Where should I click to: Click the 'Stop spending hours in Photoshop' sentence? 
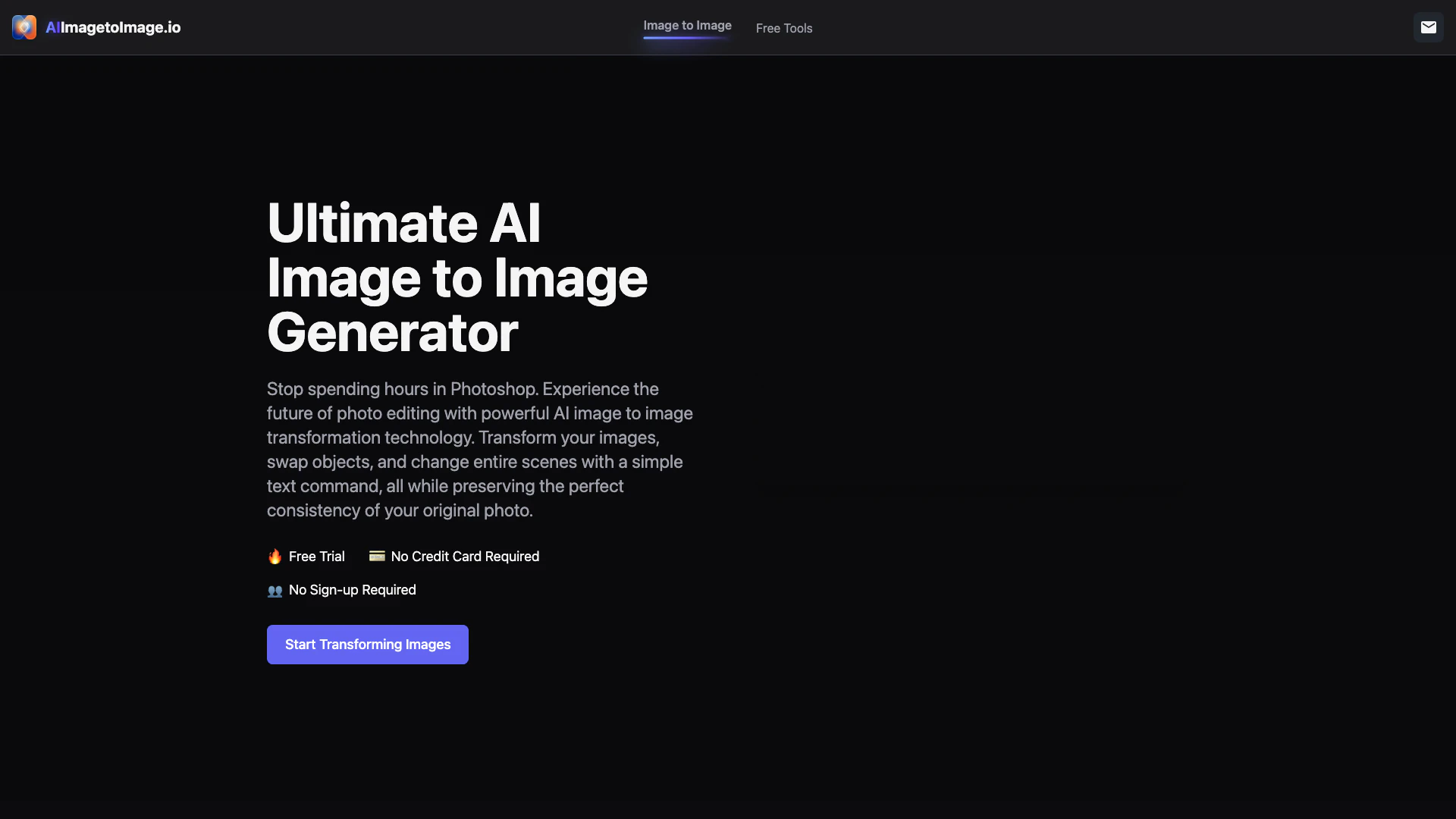click(402, 389)
